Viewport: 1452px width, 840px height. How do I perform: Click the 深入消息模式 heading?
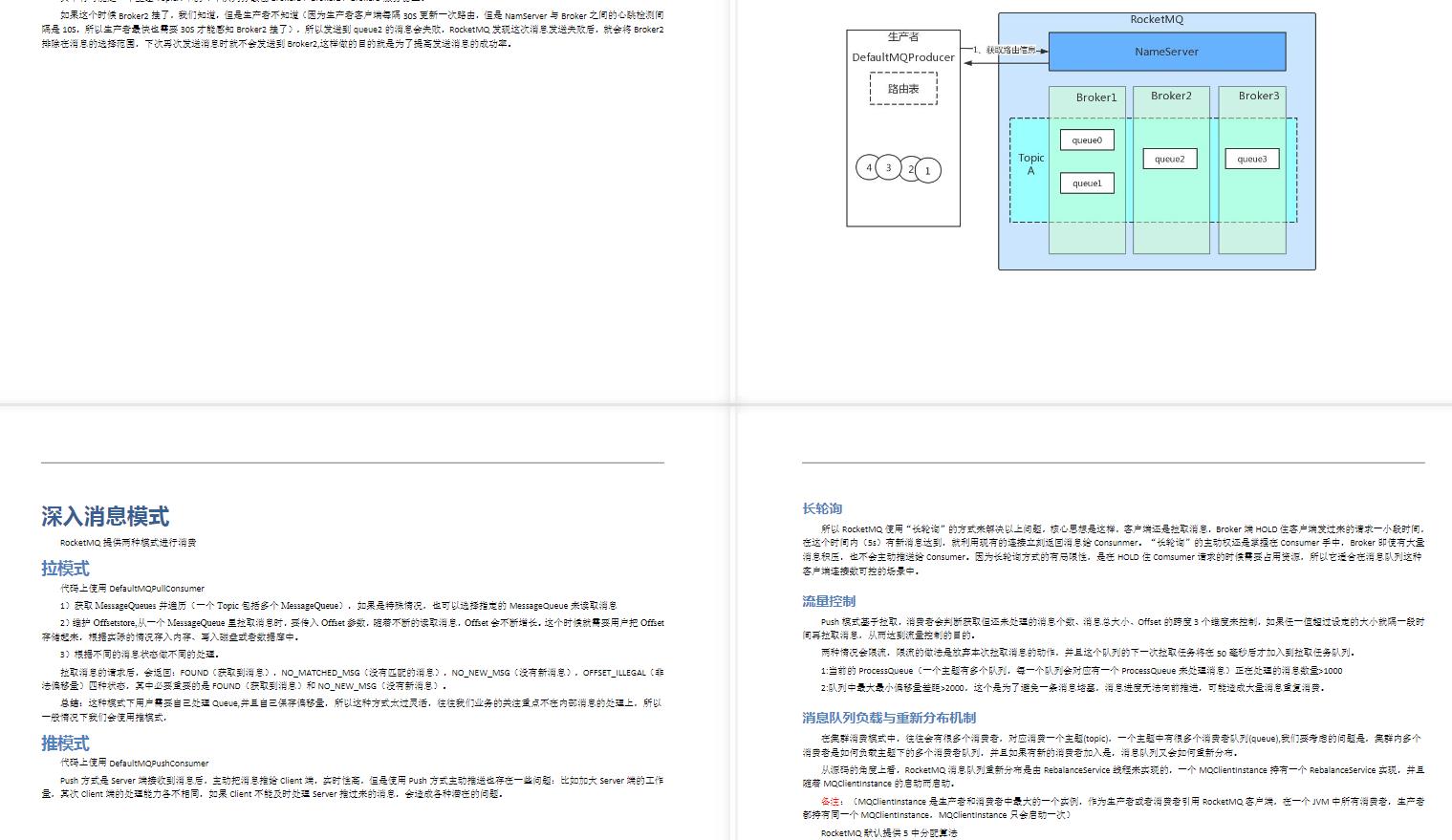(105, 516)
